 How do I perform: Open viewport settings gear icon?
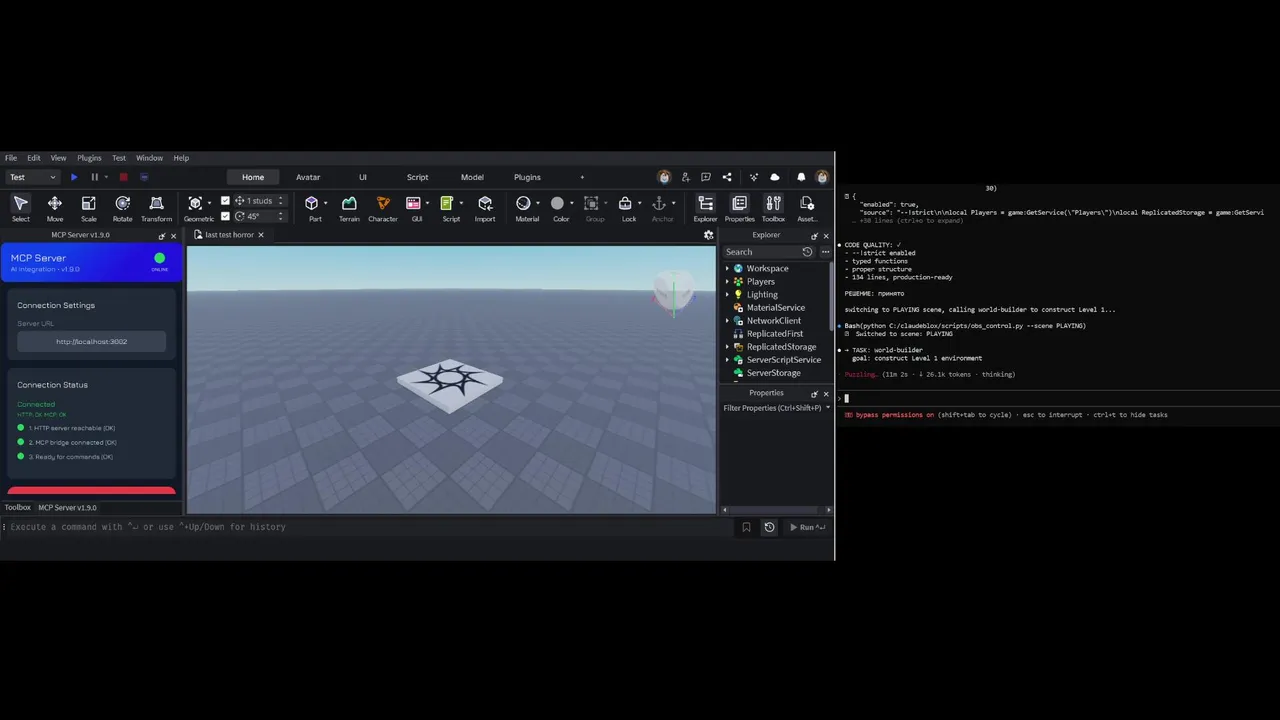pos(708,235)
